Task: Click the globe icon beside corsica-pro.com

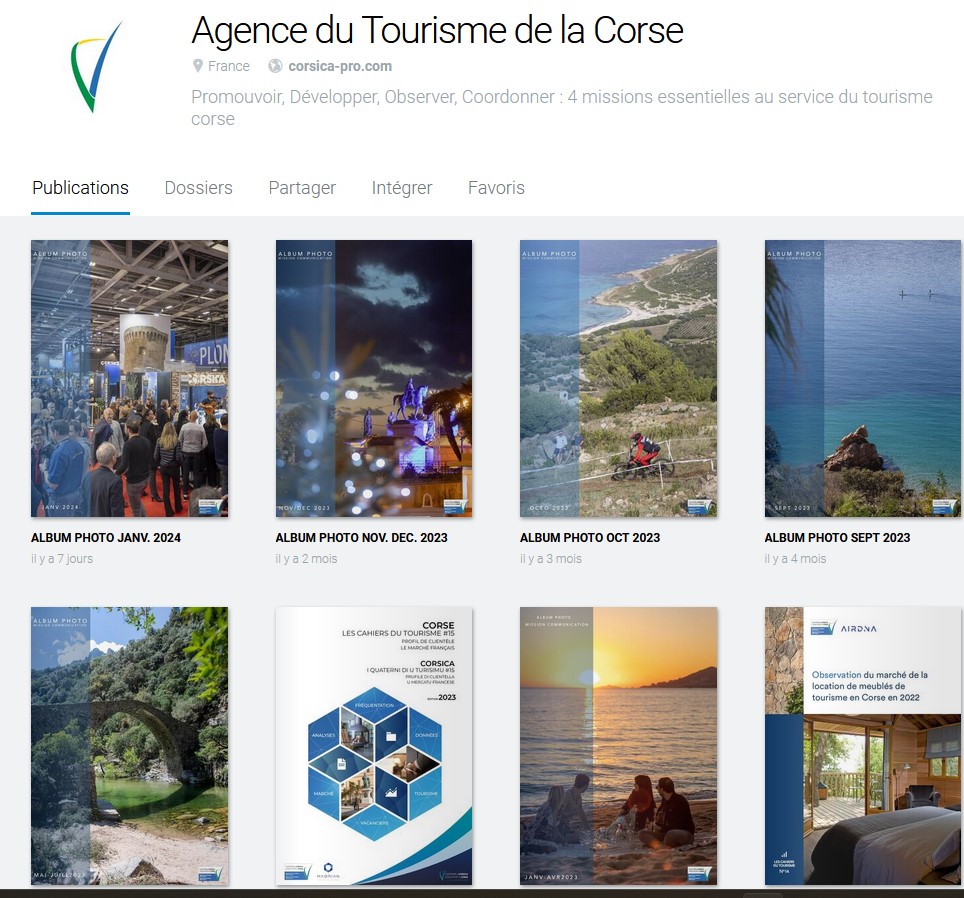Action: [275, 66]
